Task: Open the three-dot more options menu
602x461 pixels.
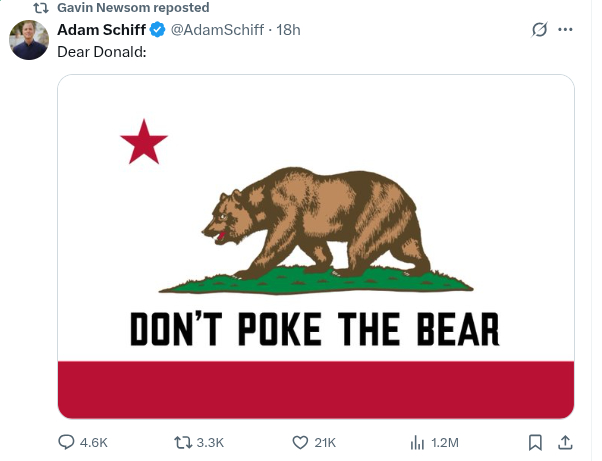Action: click(566, 29)
